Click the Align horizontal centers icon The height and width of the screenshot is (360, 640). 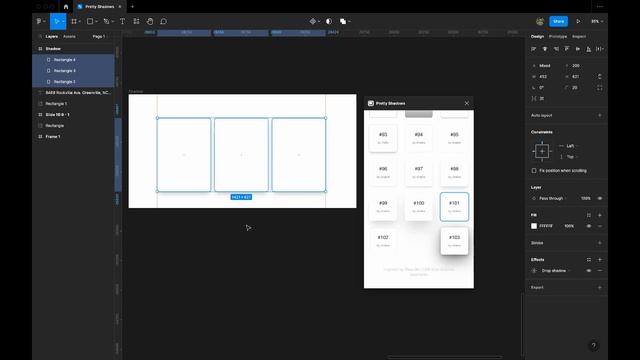[x=544, y=49]
